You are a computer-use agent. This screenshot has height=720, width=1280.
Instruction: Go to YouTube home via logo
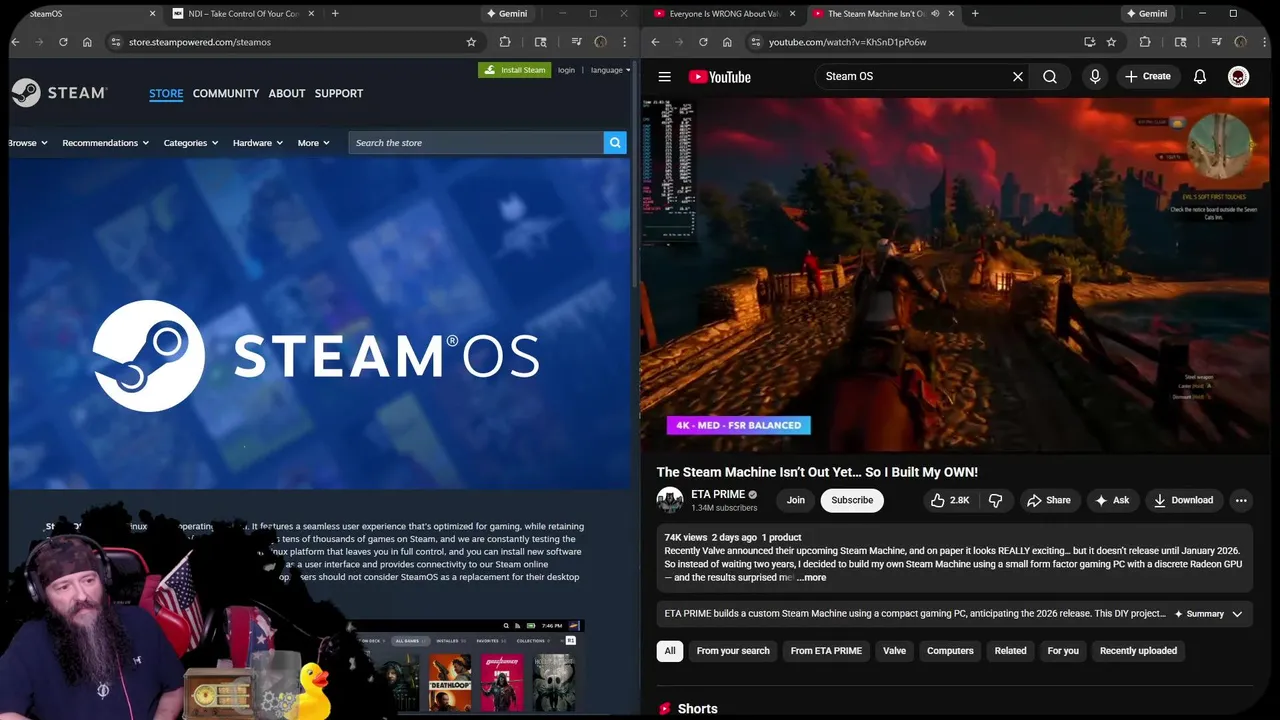tap(720, 77)
